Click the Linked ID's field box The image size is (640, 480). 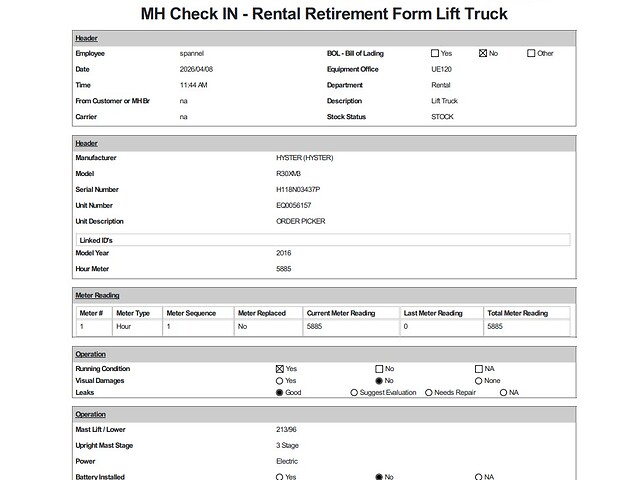click(322, 240)
